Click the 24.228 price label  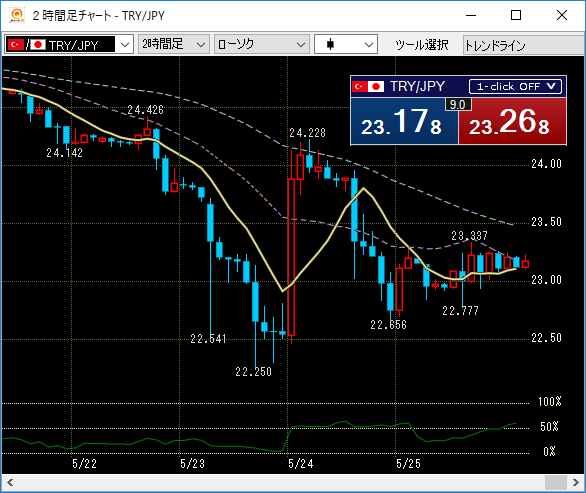[x=307, y=132]
